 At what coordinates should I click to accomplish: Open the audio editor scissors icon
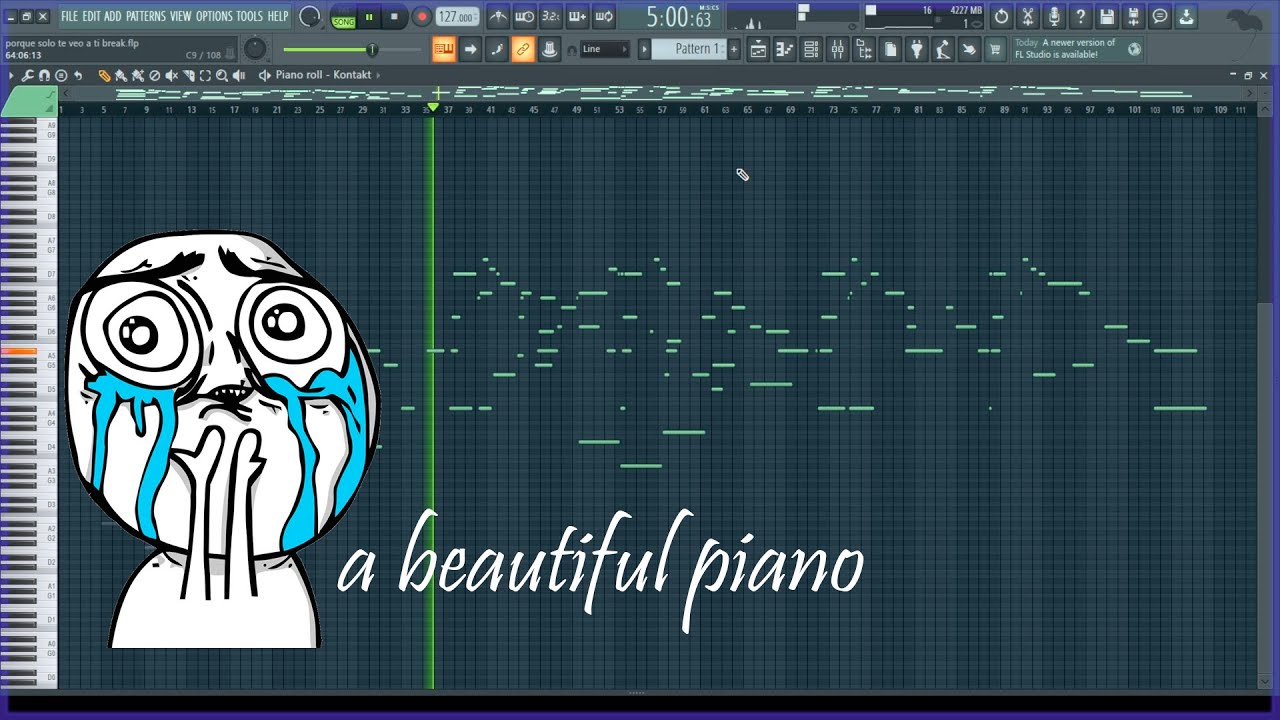1027,17
